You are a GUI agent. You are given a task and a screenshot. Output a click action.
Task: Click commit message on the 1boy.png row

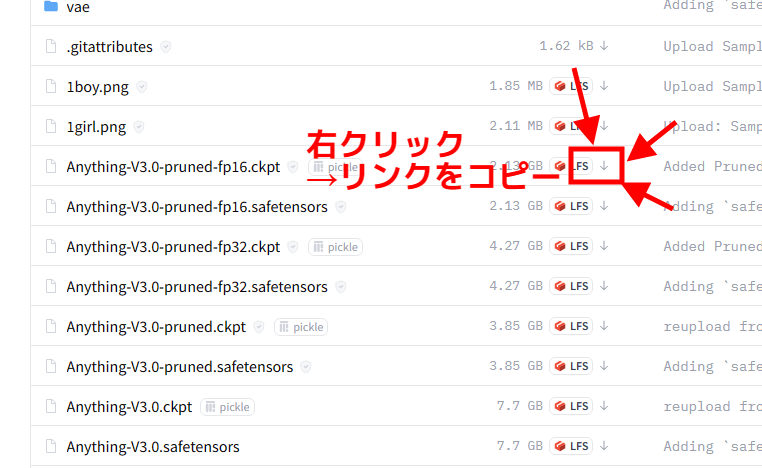[712, 86]
